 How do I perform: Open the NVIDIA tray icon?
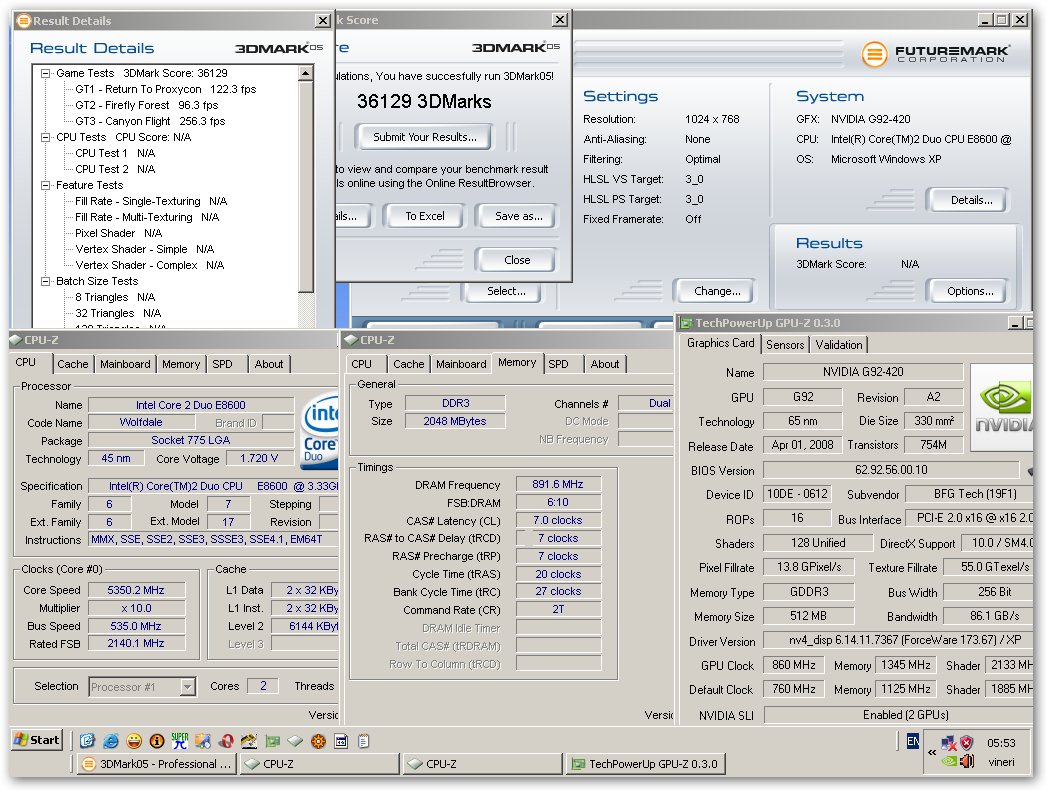[949, 761]
